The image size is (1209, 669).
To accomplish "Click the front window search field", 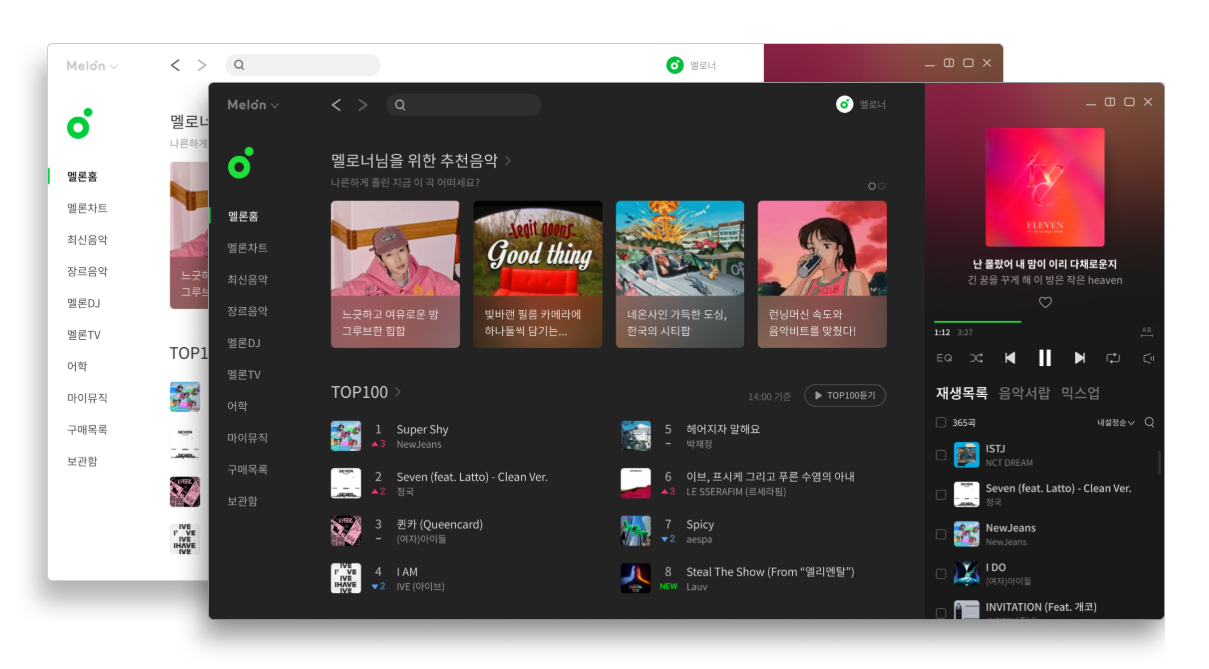I will coord(463,105).
